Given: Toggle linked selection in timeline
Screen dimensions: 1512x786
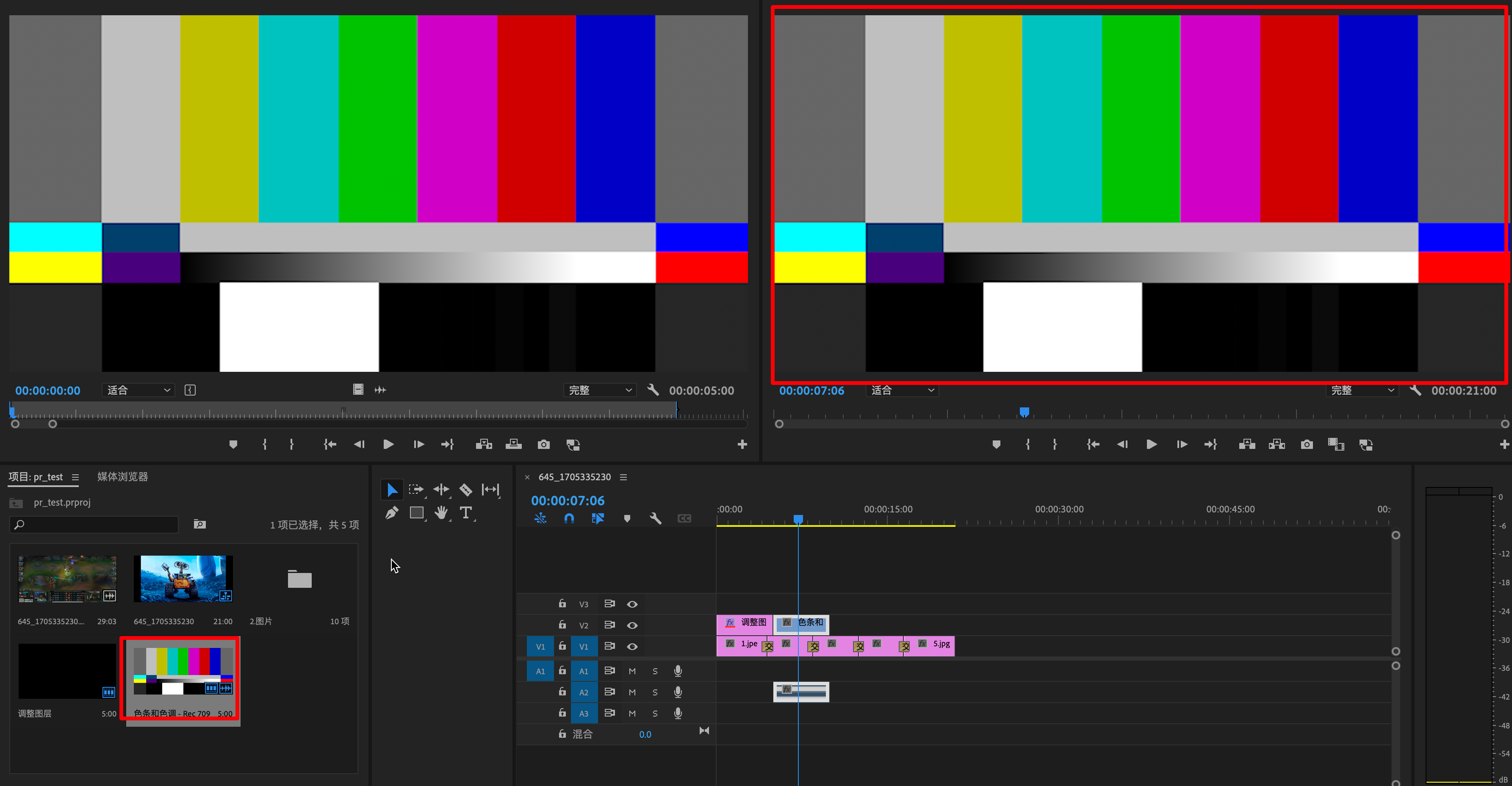Looking at the screenshot, I should tap(598, 518).
